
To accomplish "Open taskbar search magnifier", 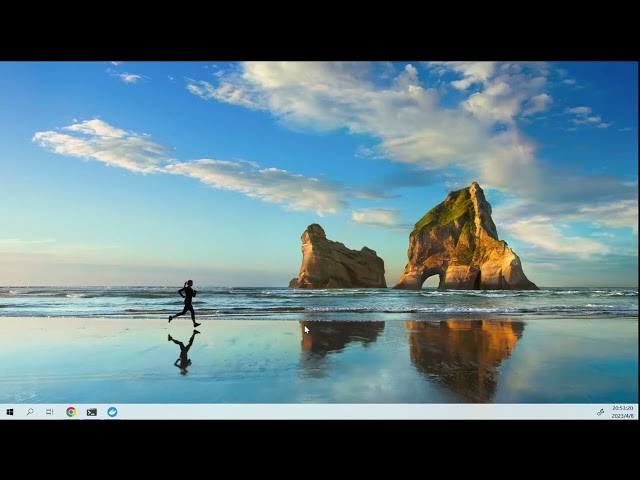I will (x=30, y=412).
